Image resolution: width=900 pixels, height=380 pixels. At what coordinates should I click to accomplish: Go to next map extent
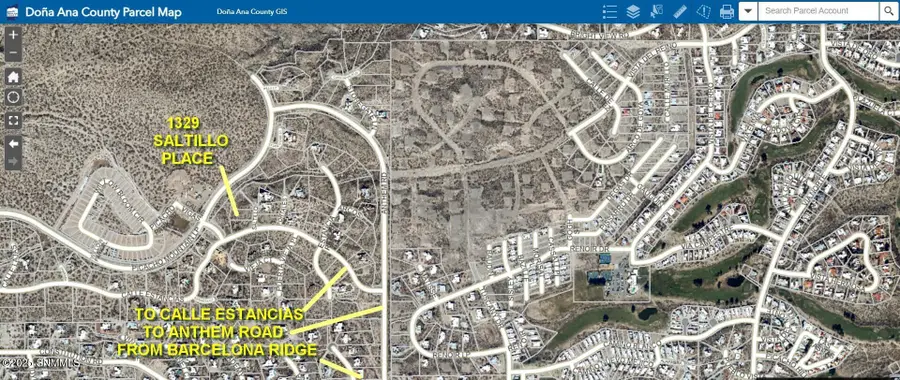[13, 161]
